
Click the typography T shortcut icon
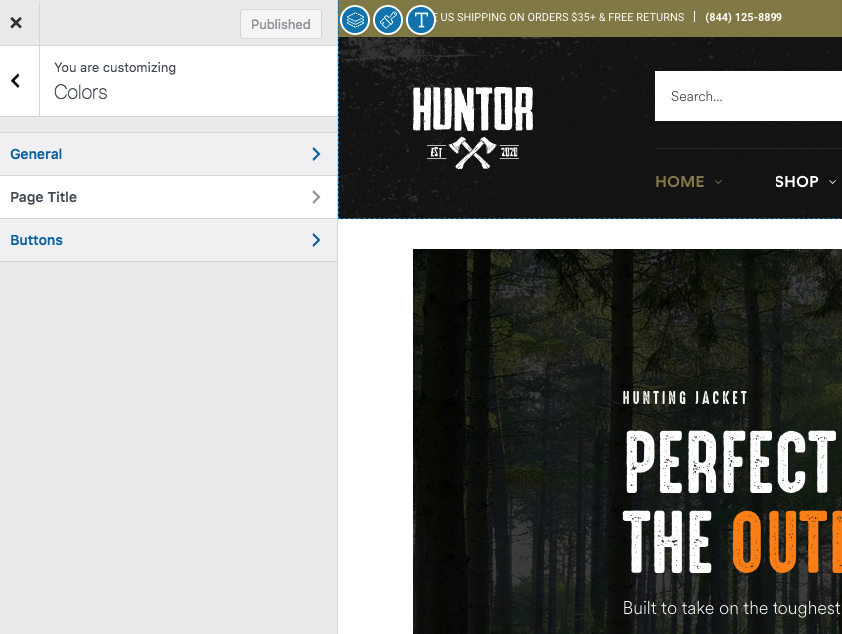(421, 19)
